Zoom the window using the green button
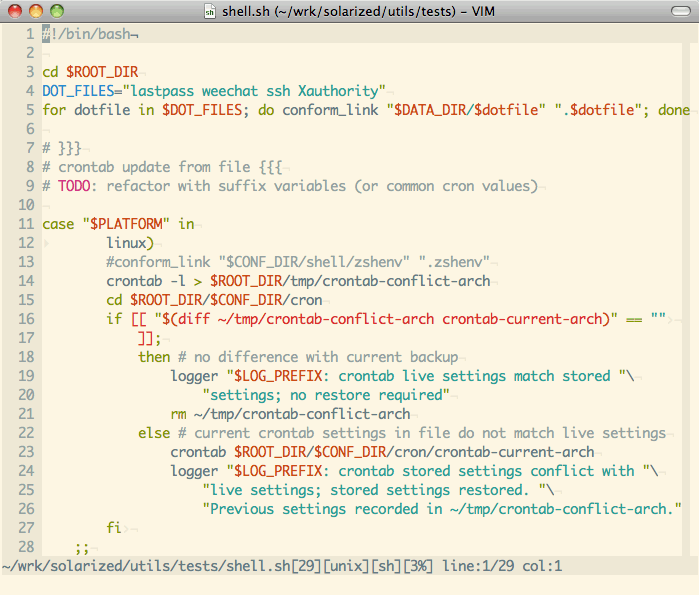Viewport: 699px width, 595px height. tap(56, 11)
